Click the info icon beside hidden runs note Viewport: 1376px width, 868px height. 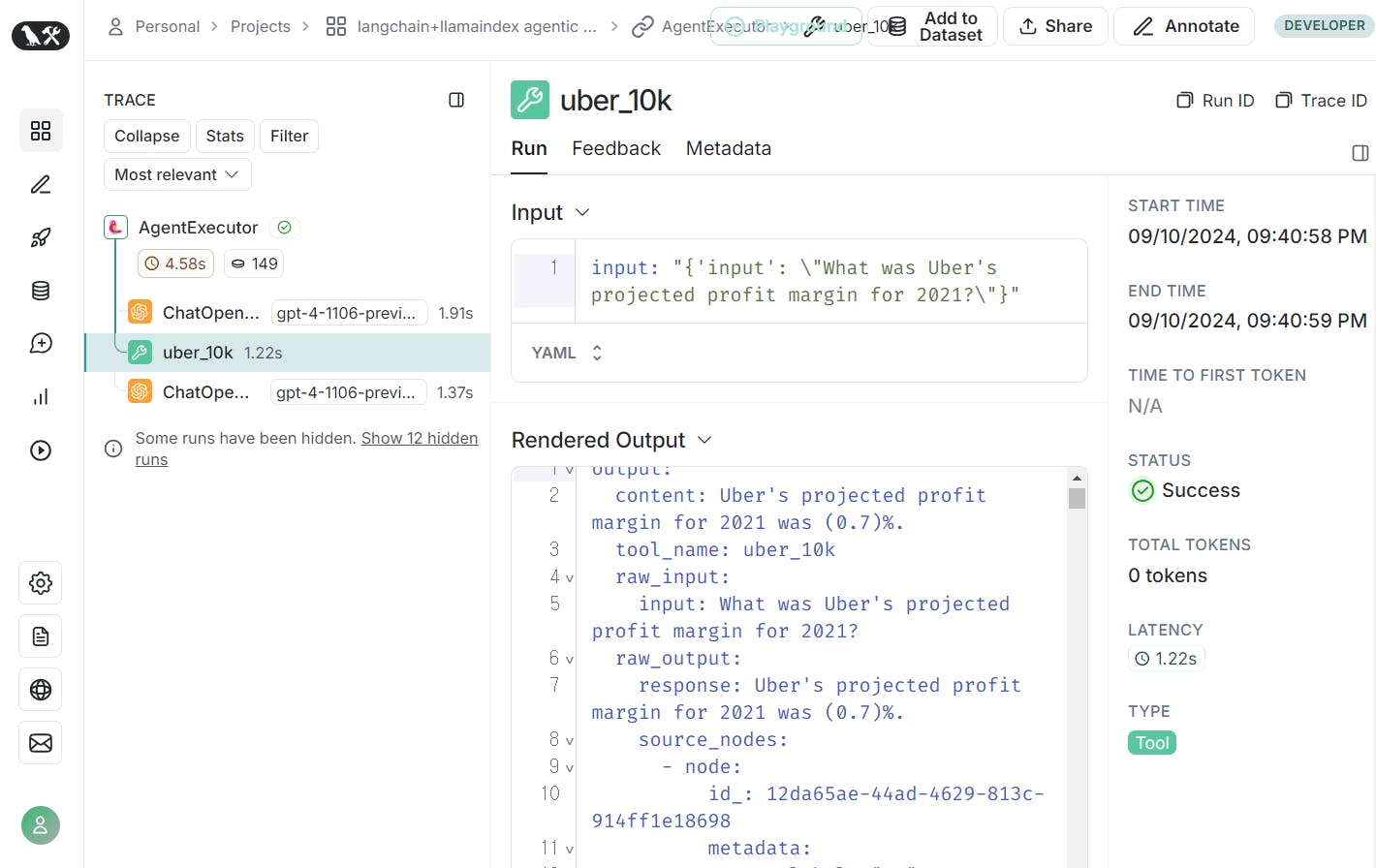113,449
